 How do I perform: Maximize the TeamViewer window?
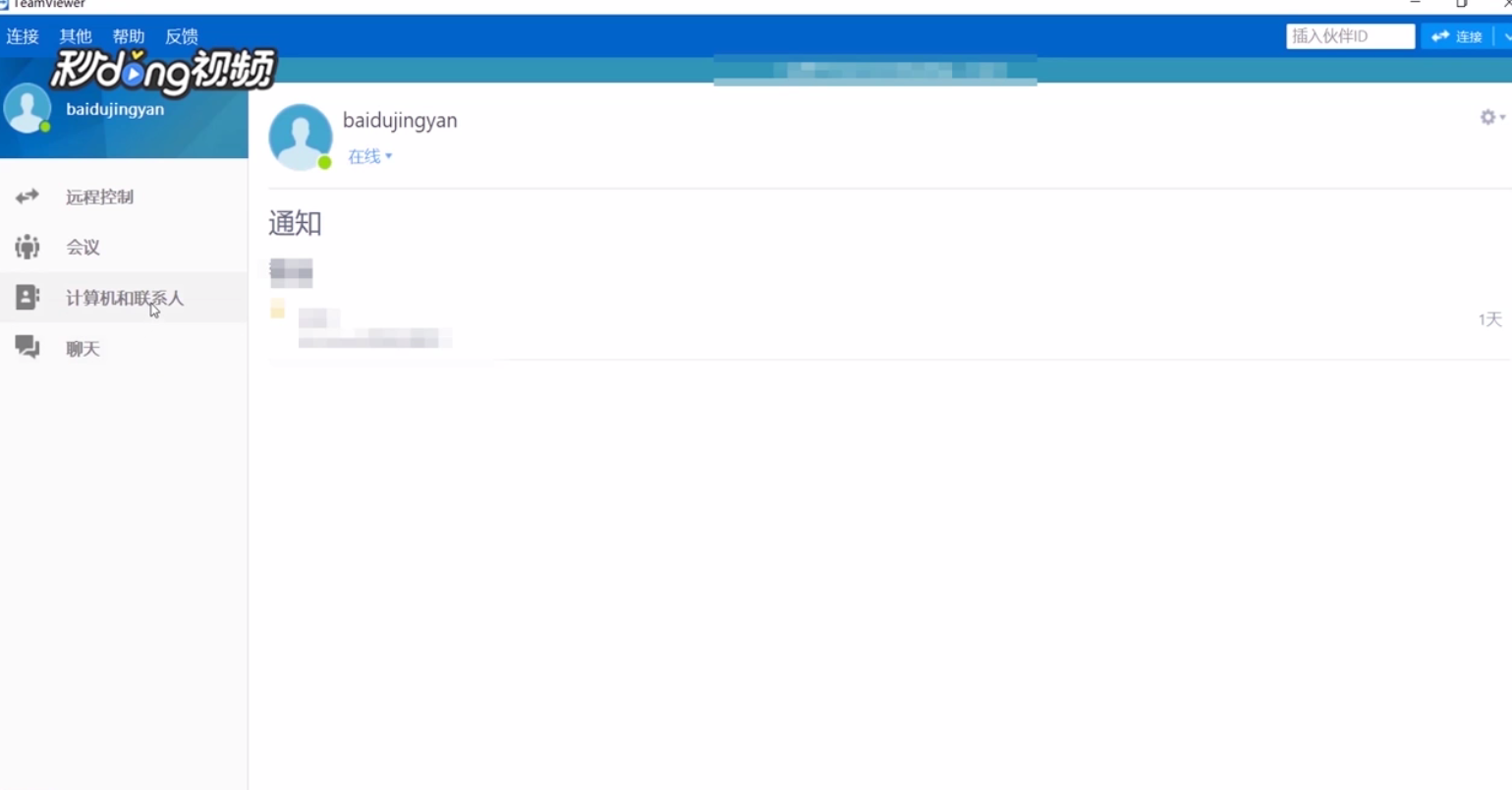[x=1462, y=4]
